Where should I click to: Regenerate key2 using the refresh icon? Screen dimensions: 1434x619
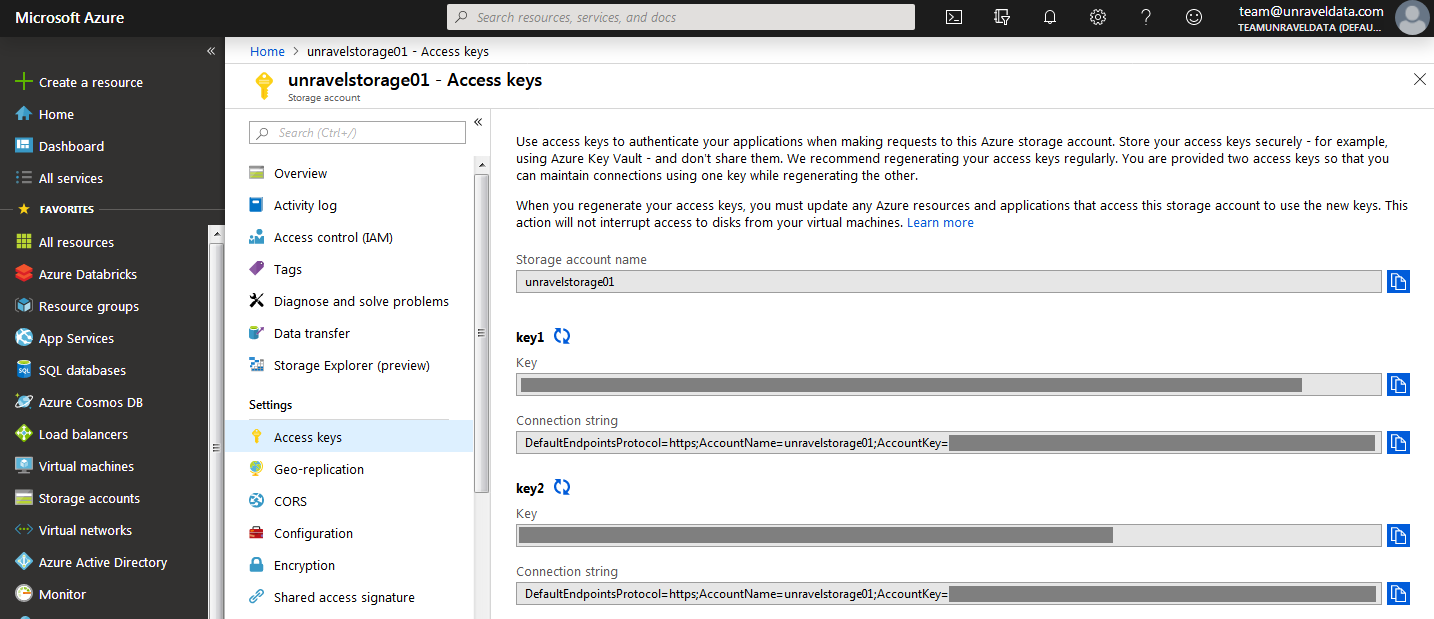[562, 488]
